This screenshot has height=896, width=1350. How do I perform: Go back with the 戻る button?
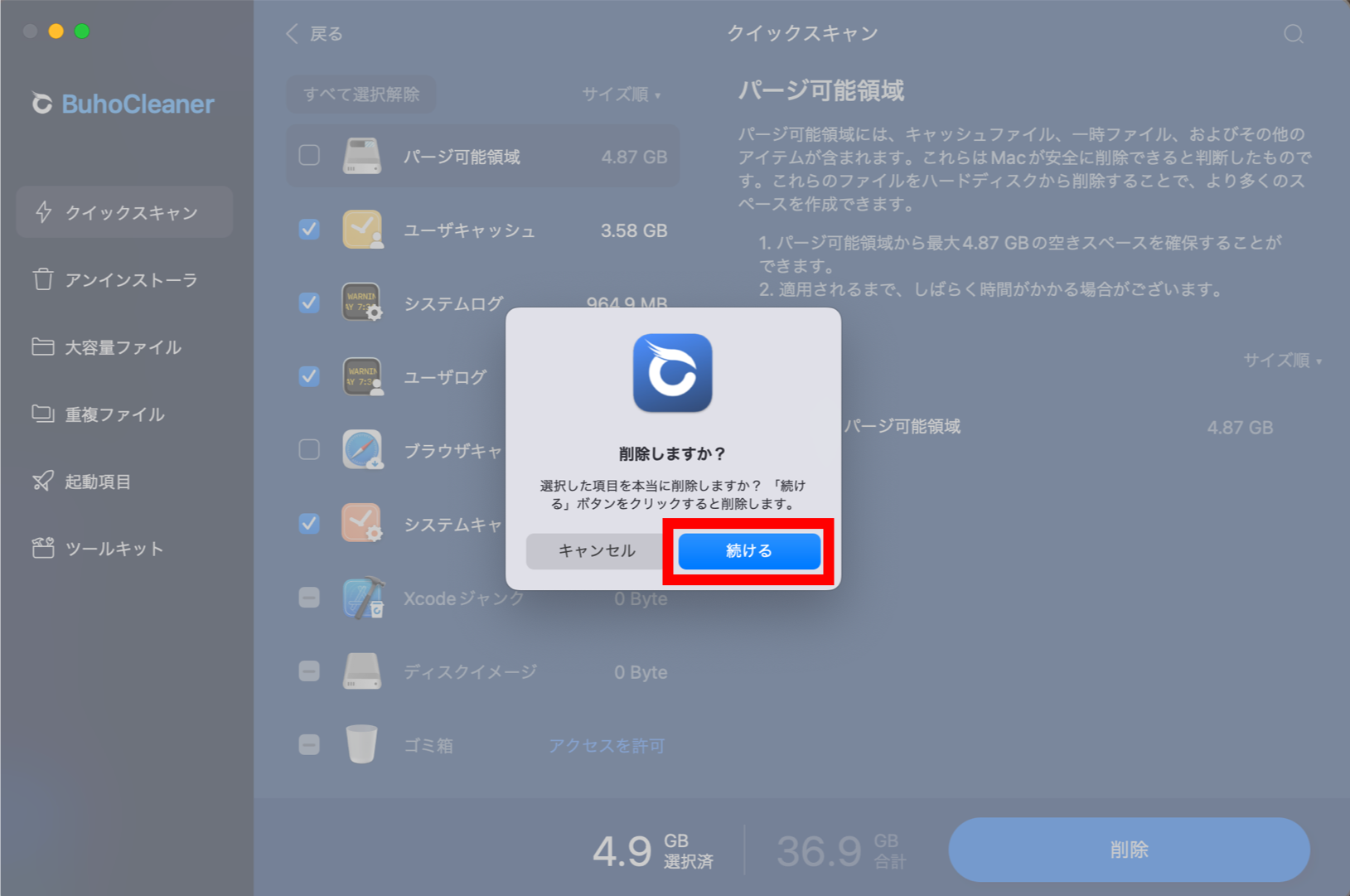[x=314, y=34]
